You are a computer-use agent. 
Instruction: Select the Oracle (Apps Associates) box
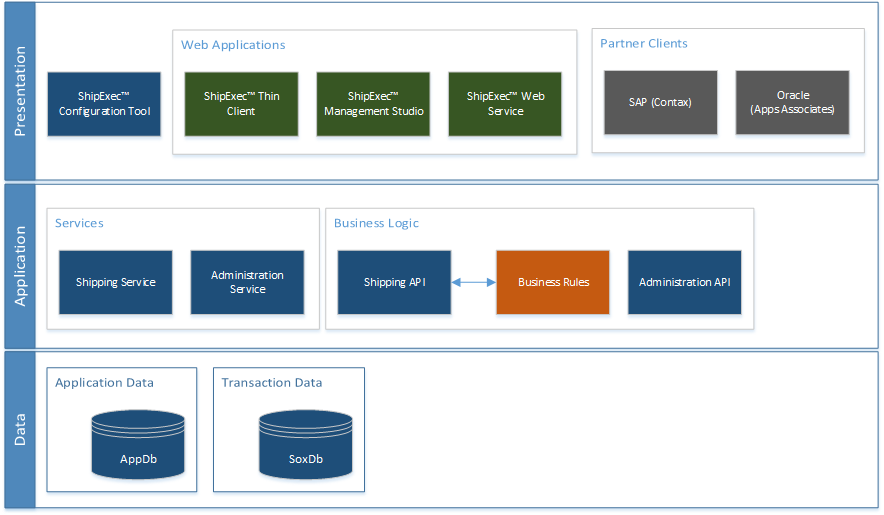point(792,102)
